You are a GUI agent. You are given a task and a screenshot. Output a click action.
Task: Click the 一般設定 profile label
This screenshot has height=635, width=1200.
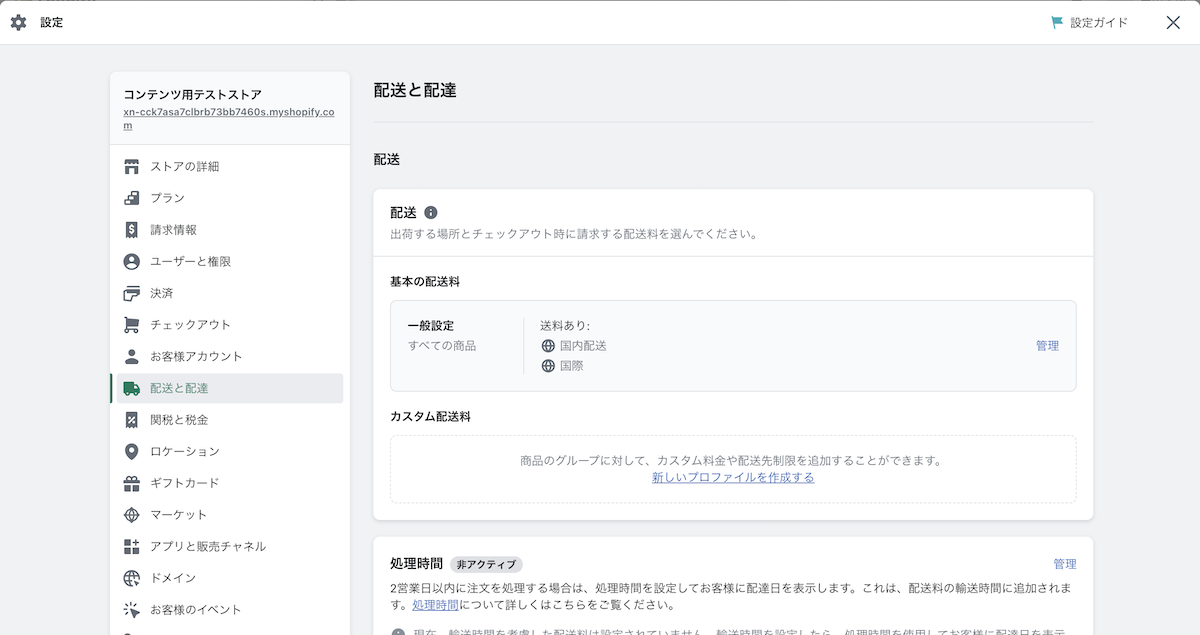pyautogui.click(x=431, y=326)
